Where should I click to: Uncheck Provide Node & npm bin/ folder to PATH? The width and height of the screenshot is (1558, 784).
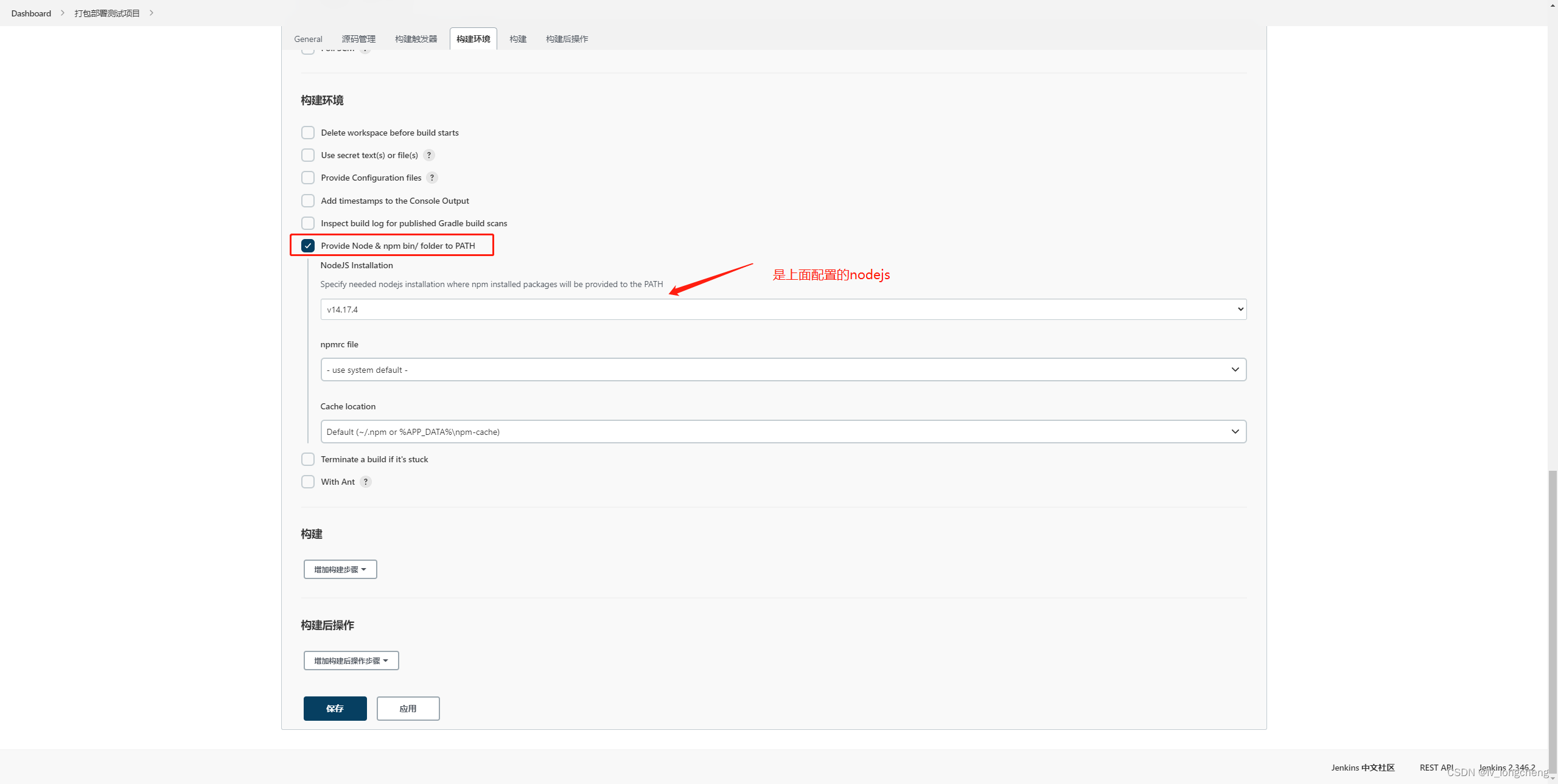308,246
